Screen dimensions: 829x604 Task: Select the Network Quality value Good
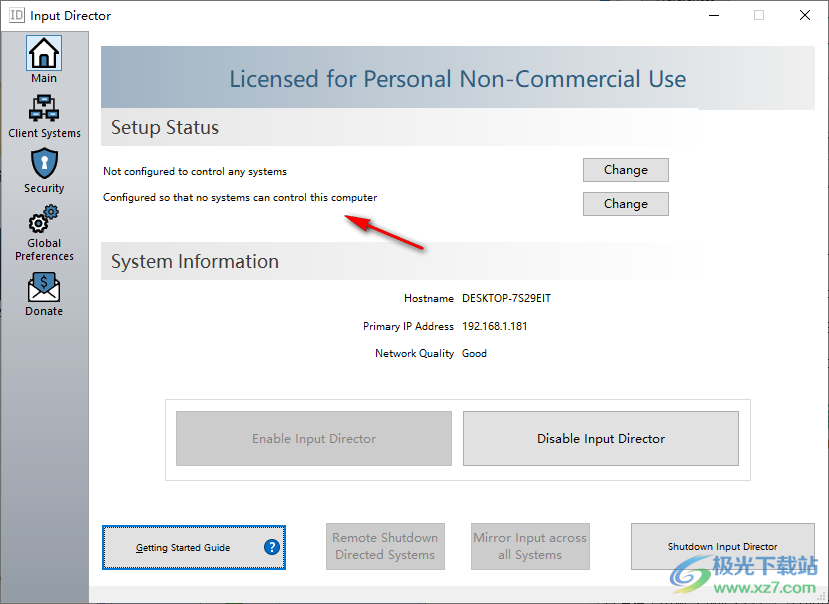point(474,353)
